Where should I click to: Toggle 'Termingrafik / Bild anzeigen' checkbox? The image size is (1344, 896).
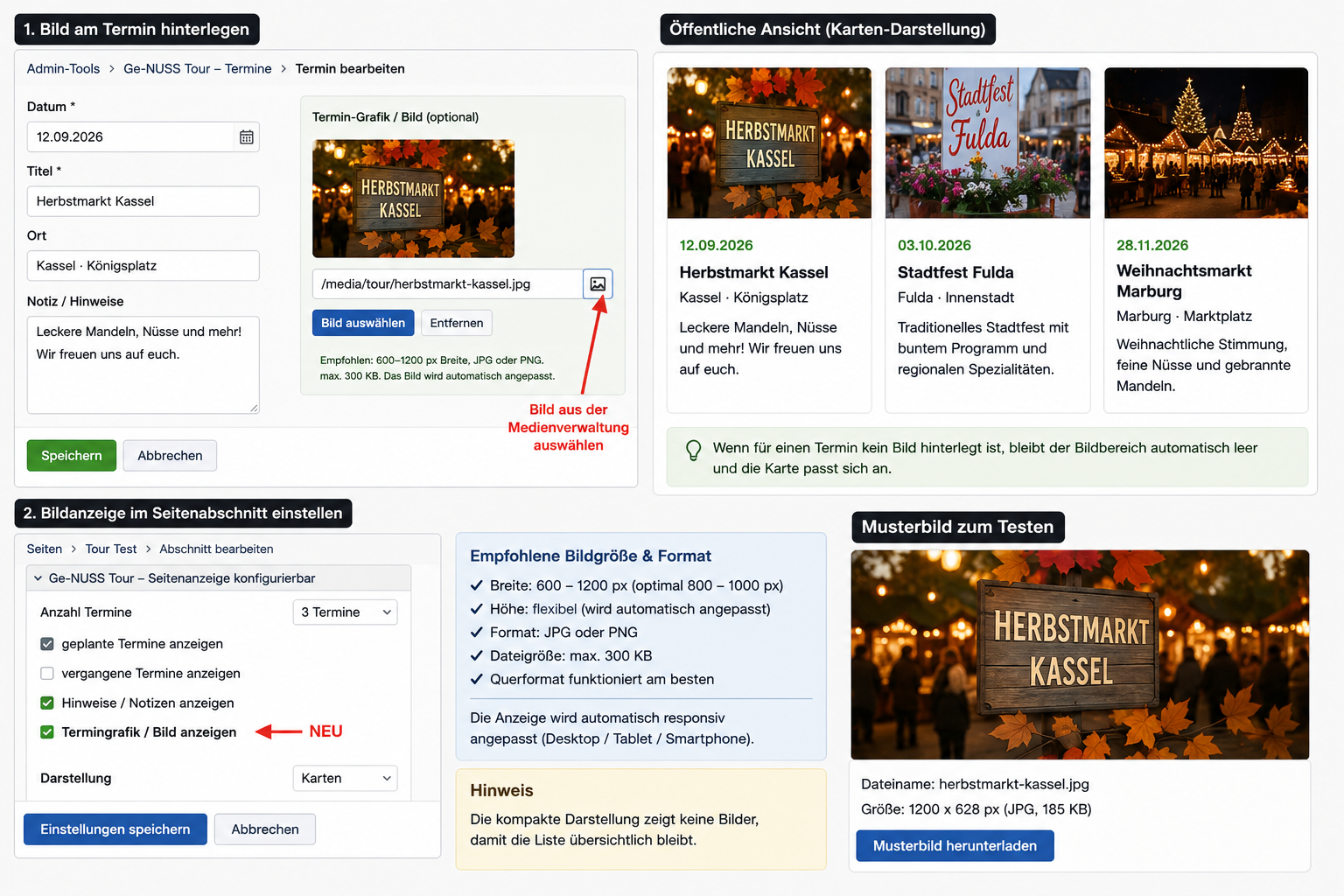point(47,732)
